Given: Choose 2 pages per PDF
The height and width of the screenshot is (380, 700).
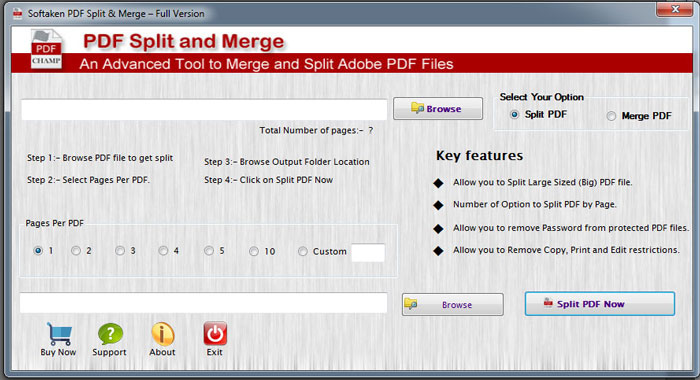Looking at the screenshot, I should (x=76, y=251).
